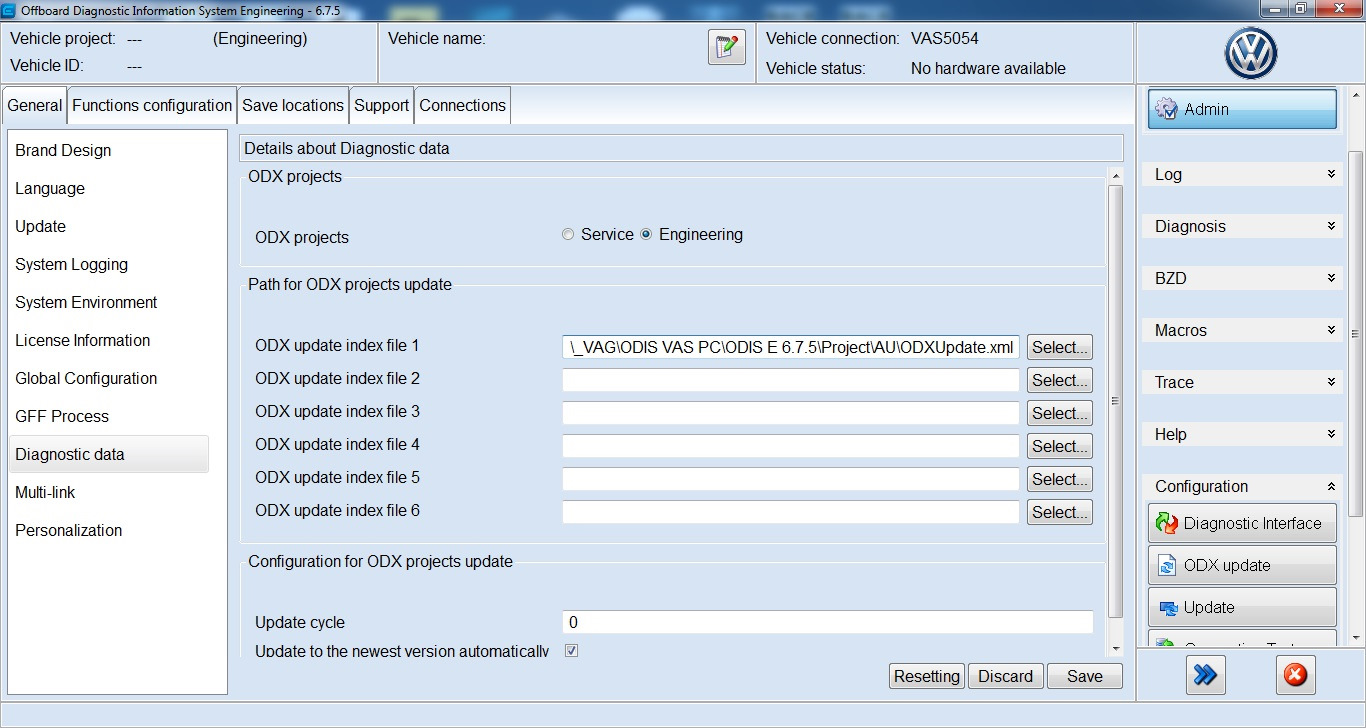The height and width of the screenshot is (728, 1366).
Task: Open the Support tab
Action: (381, 105)
